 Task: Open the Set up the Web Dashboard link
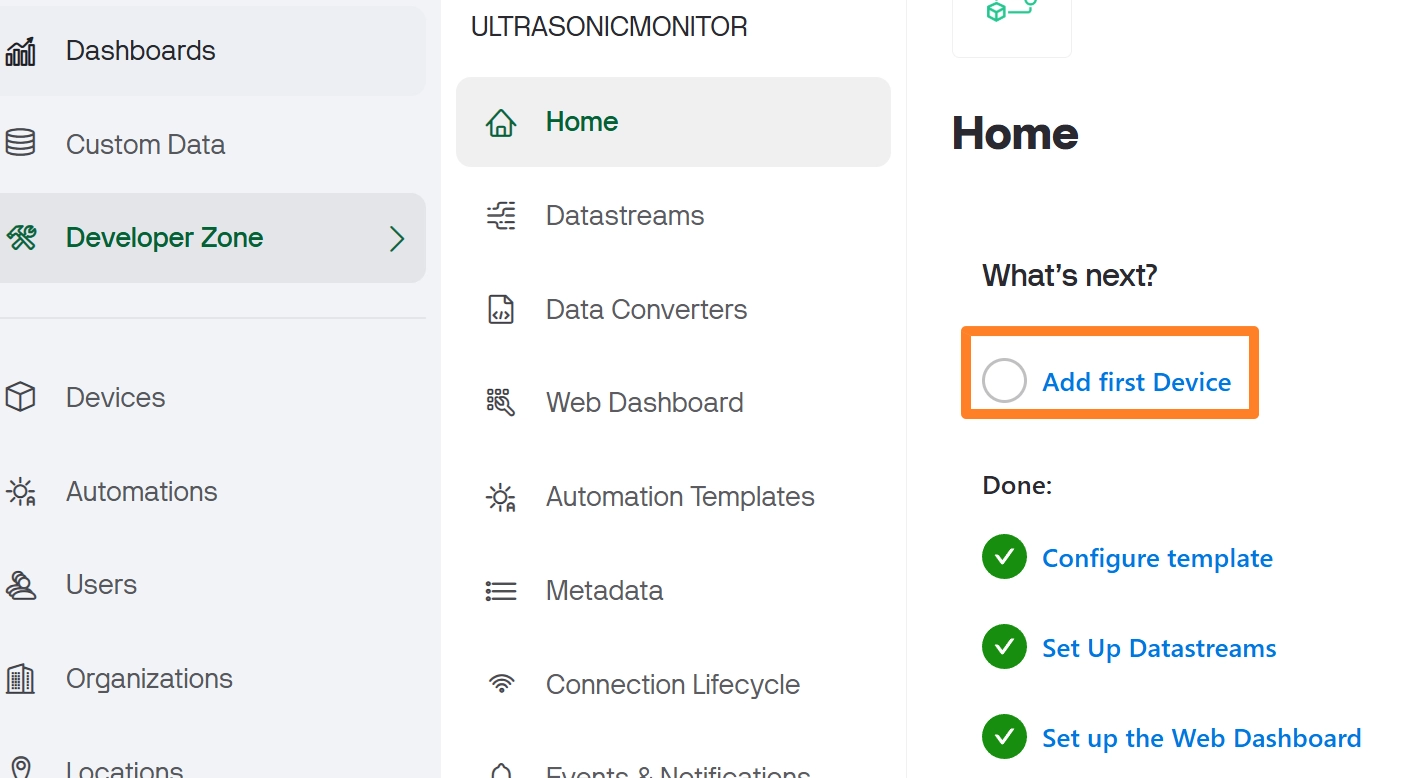coord(1201,738)
